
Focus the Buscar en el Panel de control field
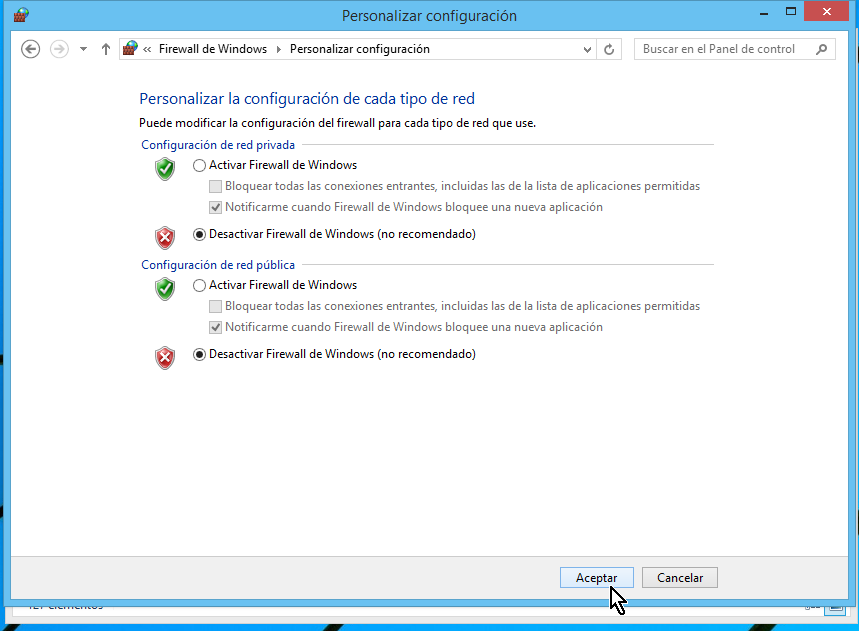[735, 49]
